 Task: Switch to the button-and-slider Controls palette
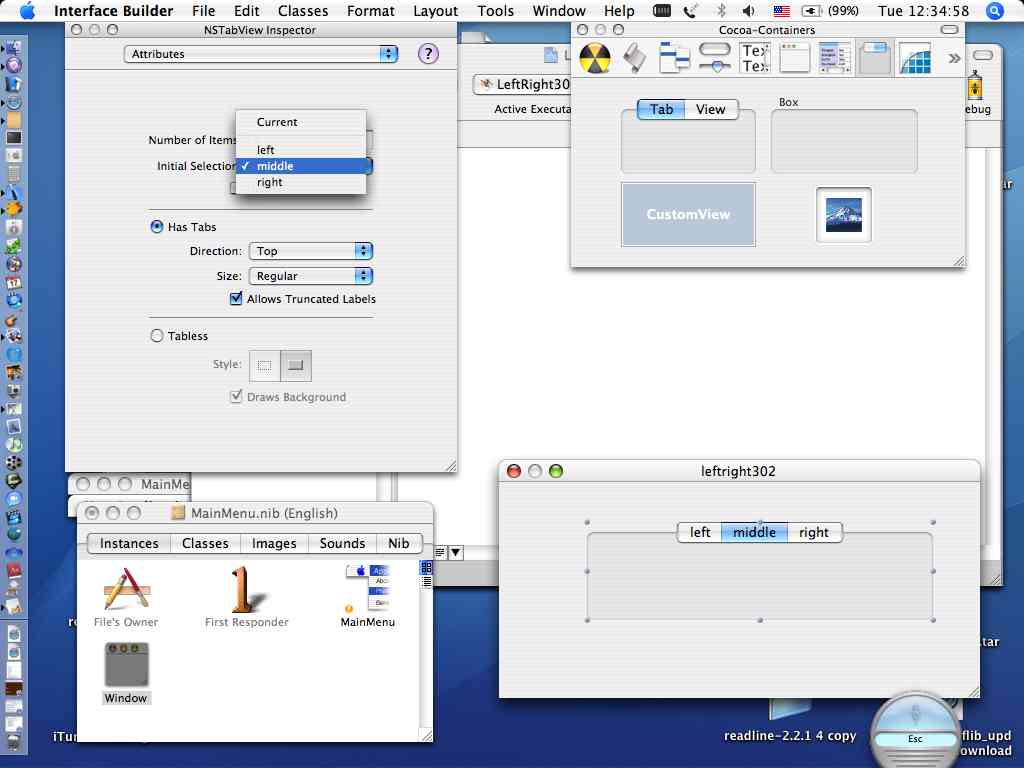[715, 58]
